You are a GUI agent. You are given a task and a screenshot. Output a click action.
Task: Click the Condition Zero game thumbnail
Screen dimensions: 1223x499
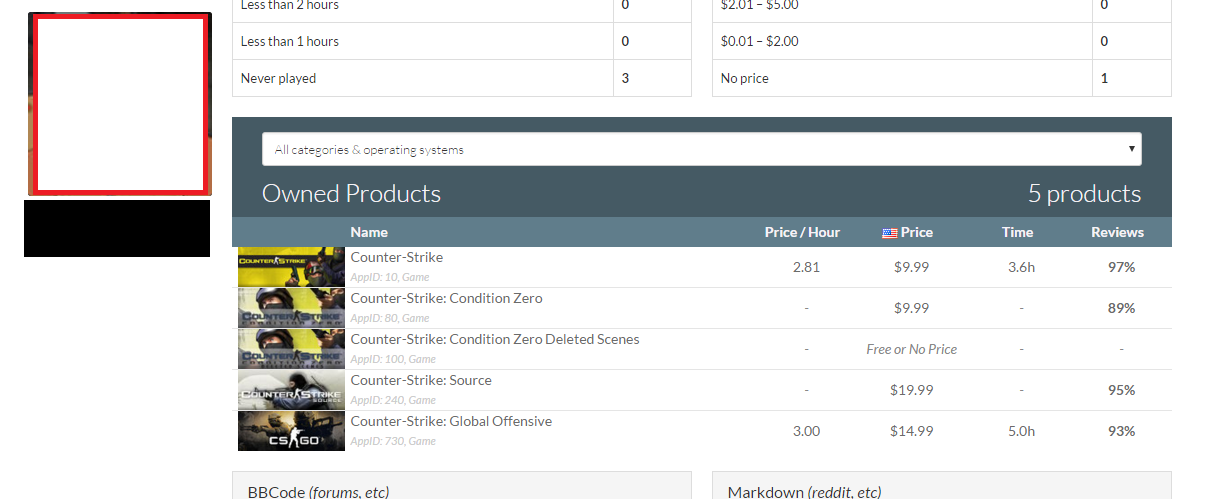coord(291,308)
